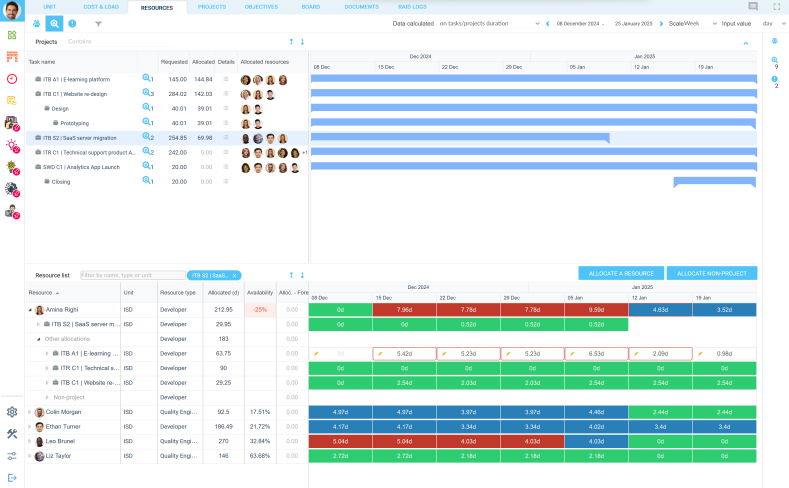This screenshot has height=488, width=789.
Task: Click the logout icon at the sidebar bottom
Action: pyautogui.click(x=12, y=477)
